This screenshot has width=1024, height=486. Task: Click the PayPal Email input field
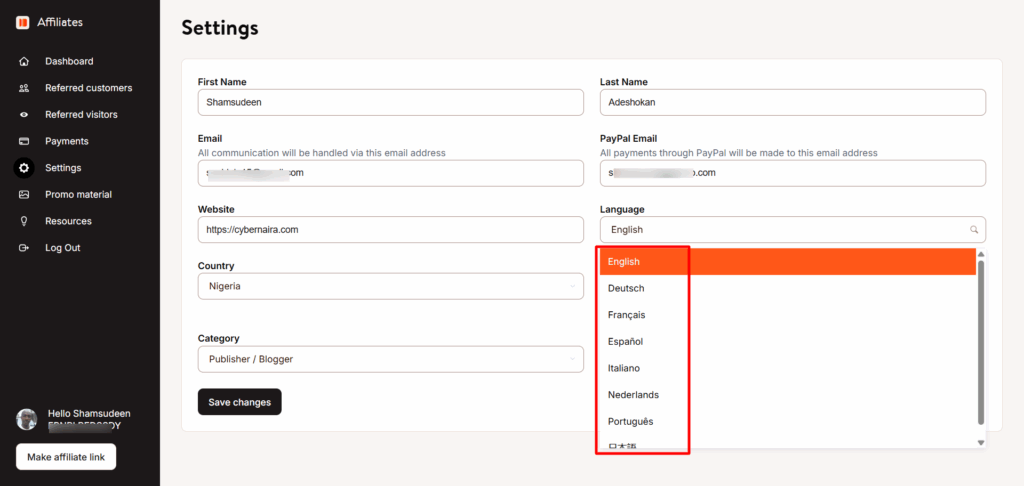793,173
